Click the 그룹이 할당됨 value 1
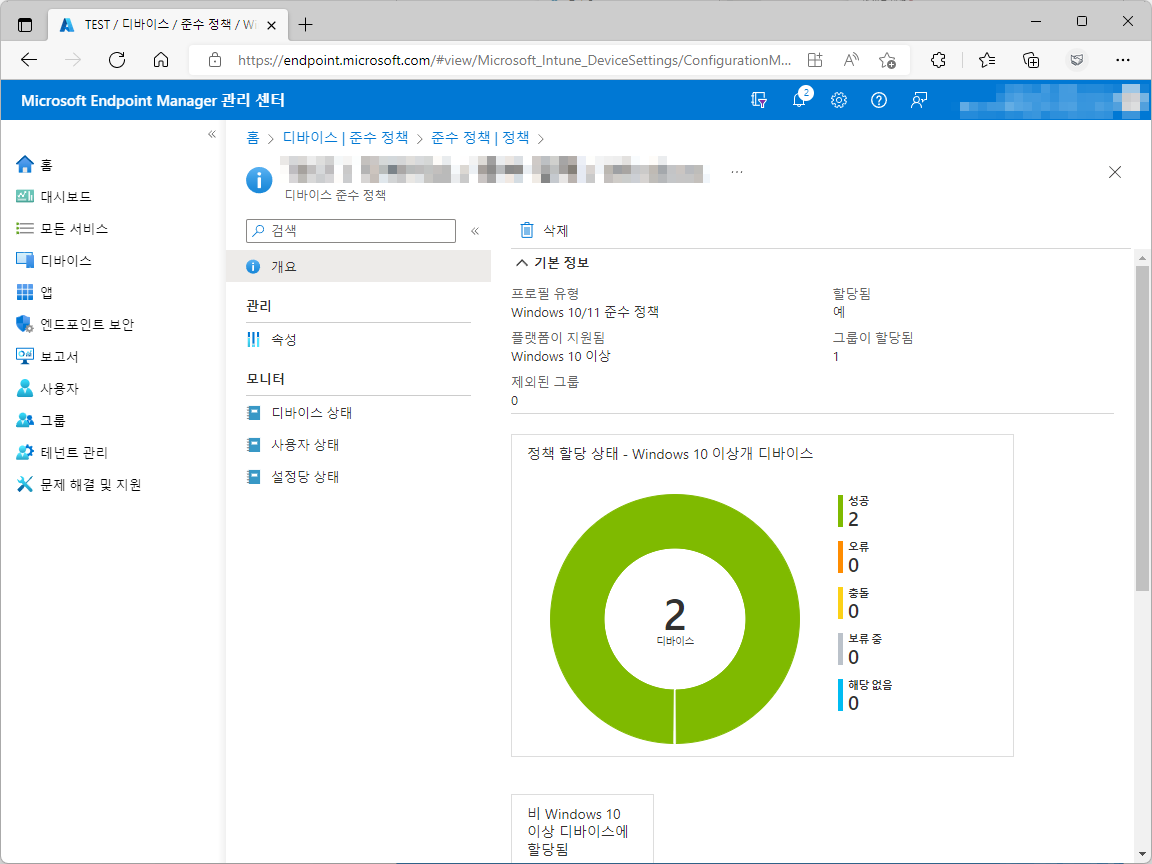The image size is (1152, 864). 835,357
